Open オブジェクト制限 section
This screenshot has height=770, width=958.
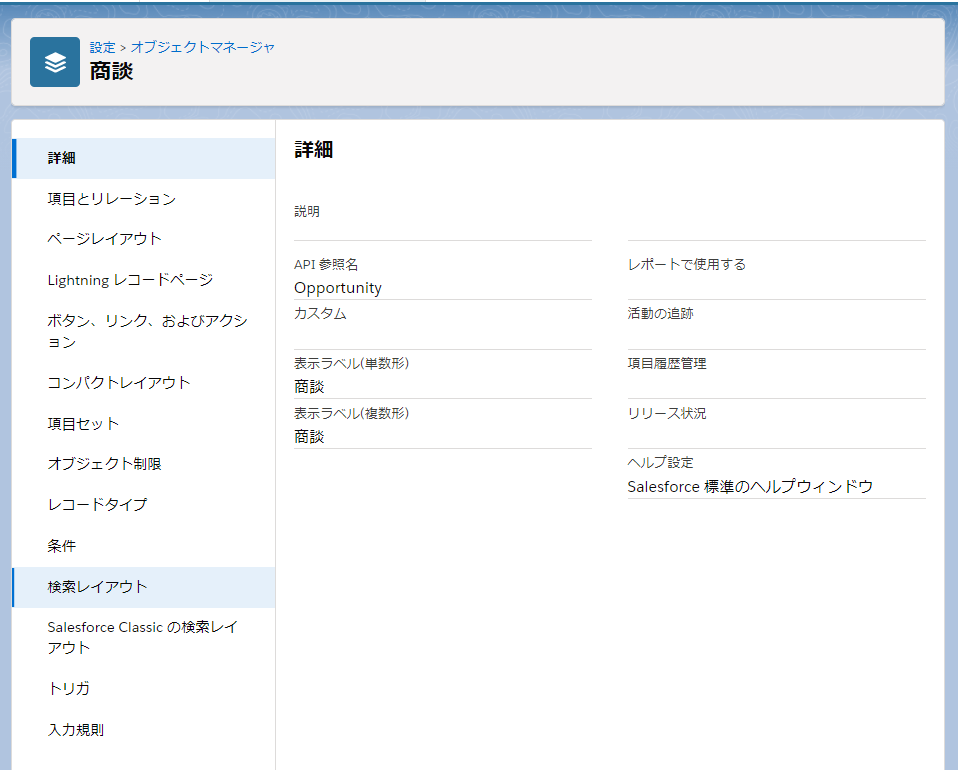tap(144, 464)
